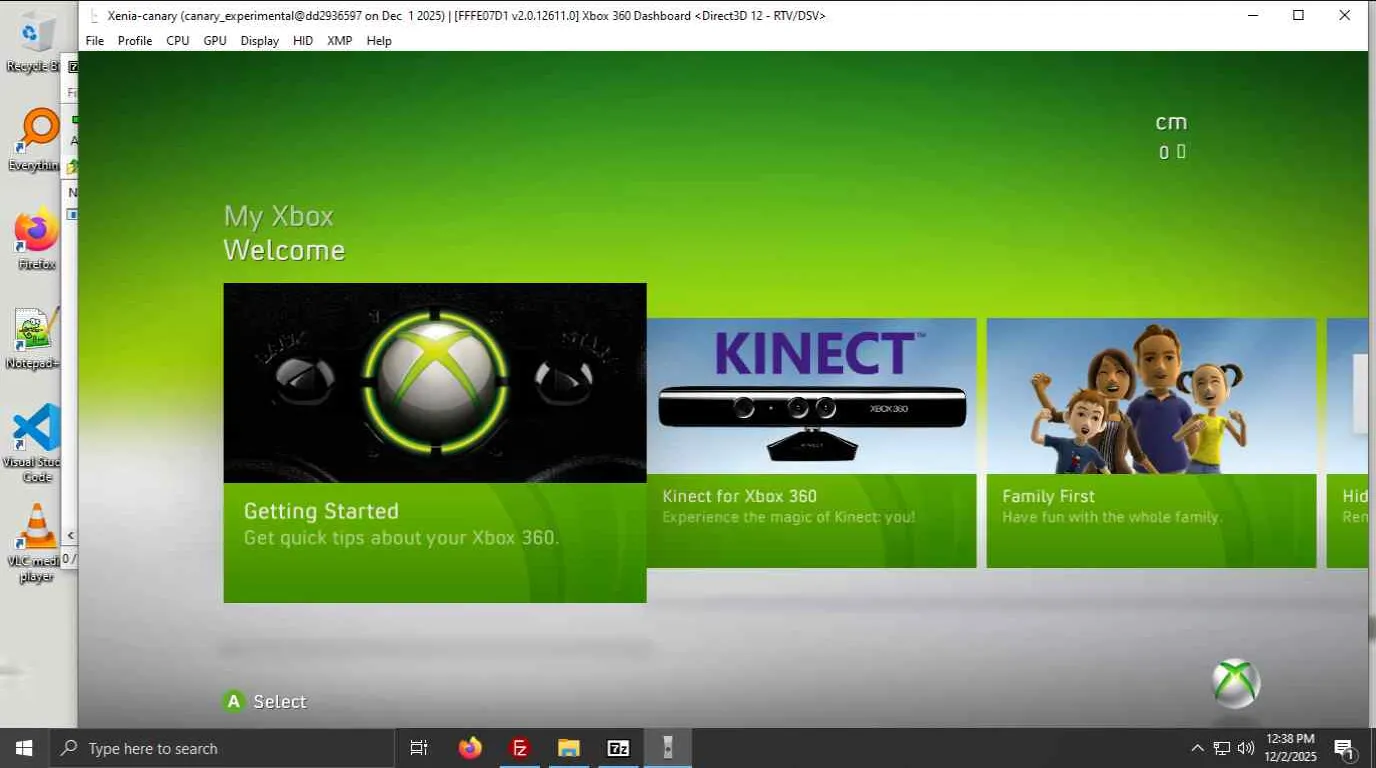Click the Xbox guide orb logo
Screen dimensions: 1376x768
1236,684
